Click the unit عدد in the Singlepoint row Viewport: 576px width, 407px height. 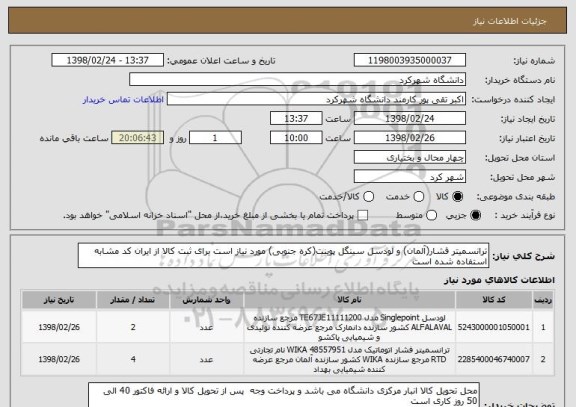206,327
